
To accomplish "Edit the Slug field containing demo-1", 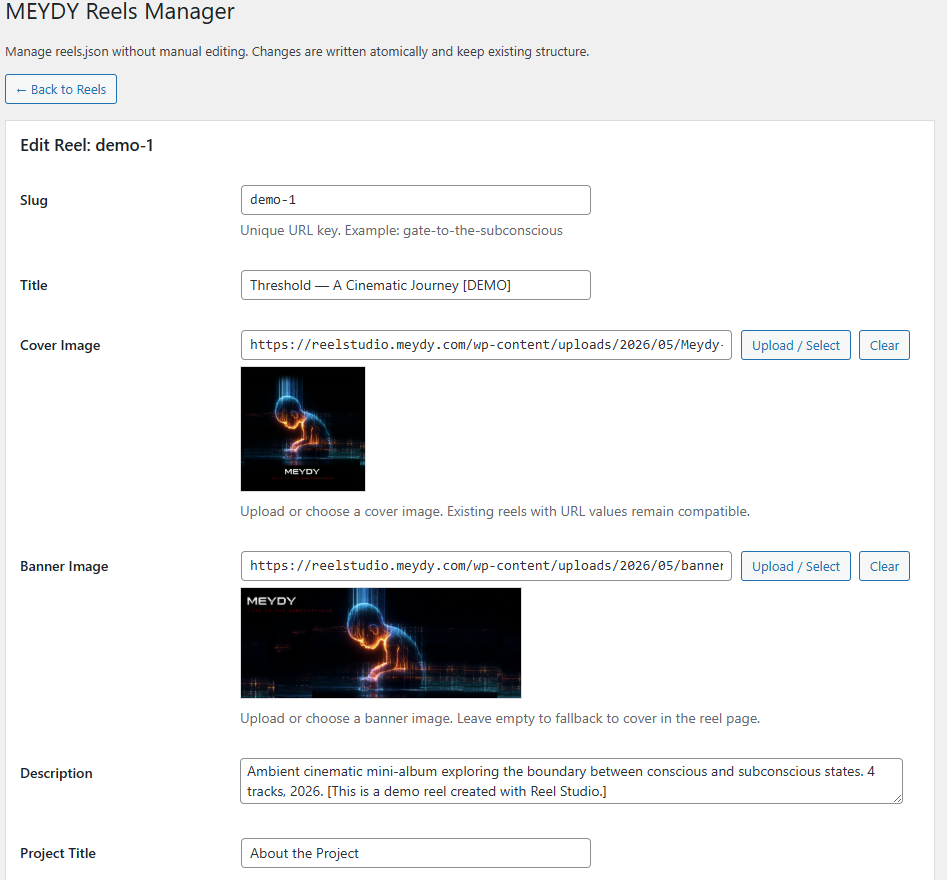I will tap(416, 200).
